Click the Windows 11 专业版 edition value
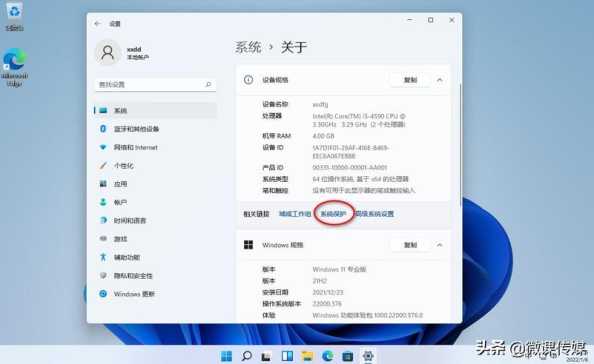 pyautogui.click(x=339, y=269)
